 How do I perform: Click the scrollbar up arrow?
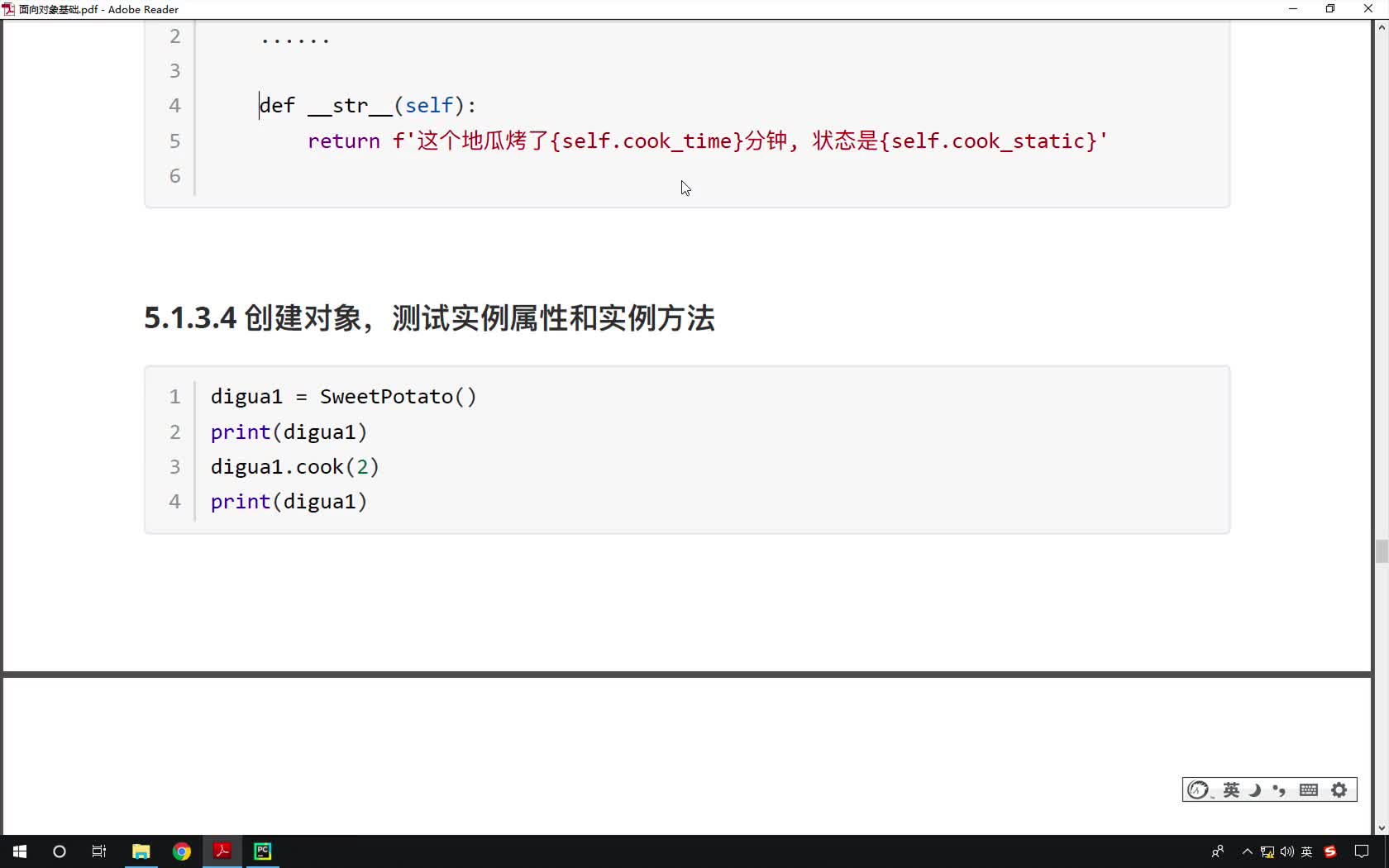point(1382,27)
